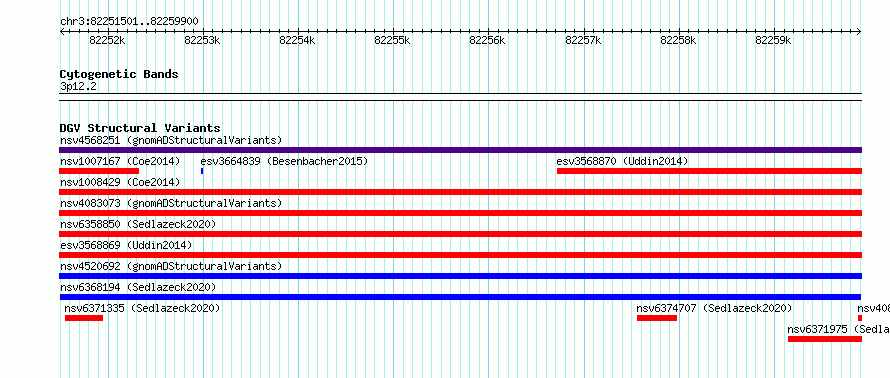890x378 pixels.
Task: Open the nsv6358850 (Sedlazeck2020) label
Action: pyautogui.click(x=138, y=224)
